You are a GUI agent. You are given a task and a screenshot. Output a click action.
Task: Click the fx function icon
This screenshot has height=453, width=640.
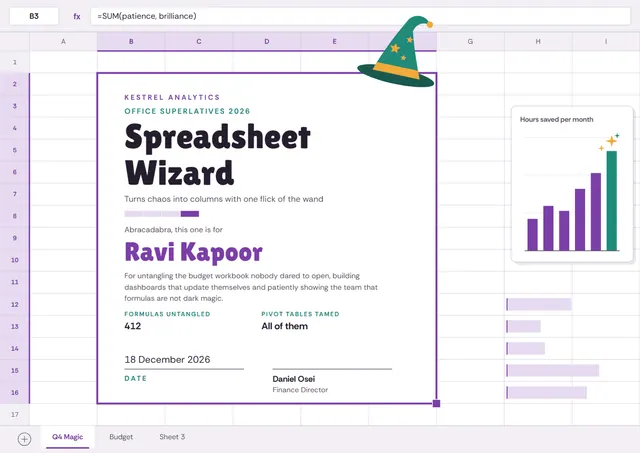[x=77, y=16]
